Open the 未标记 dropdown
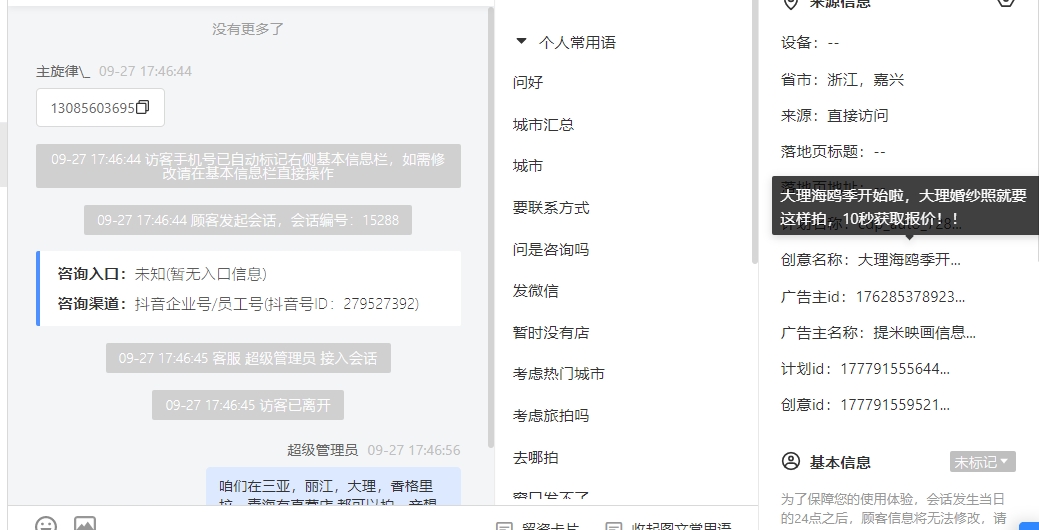The height and width of the screenshot is (530, 1039). point(983,462)
